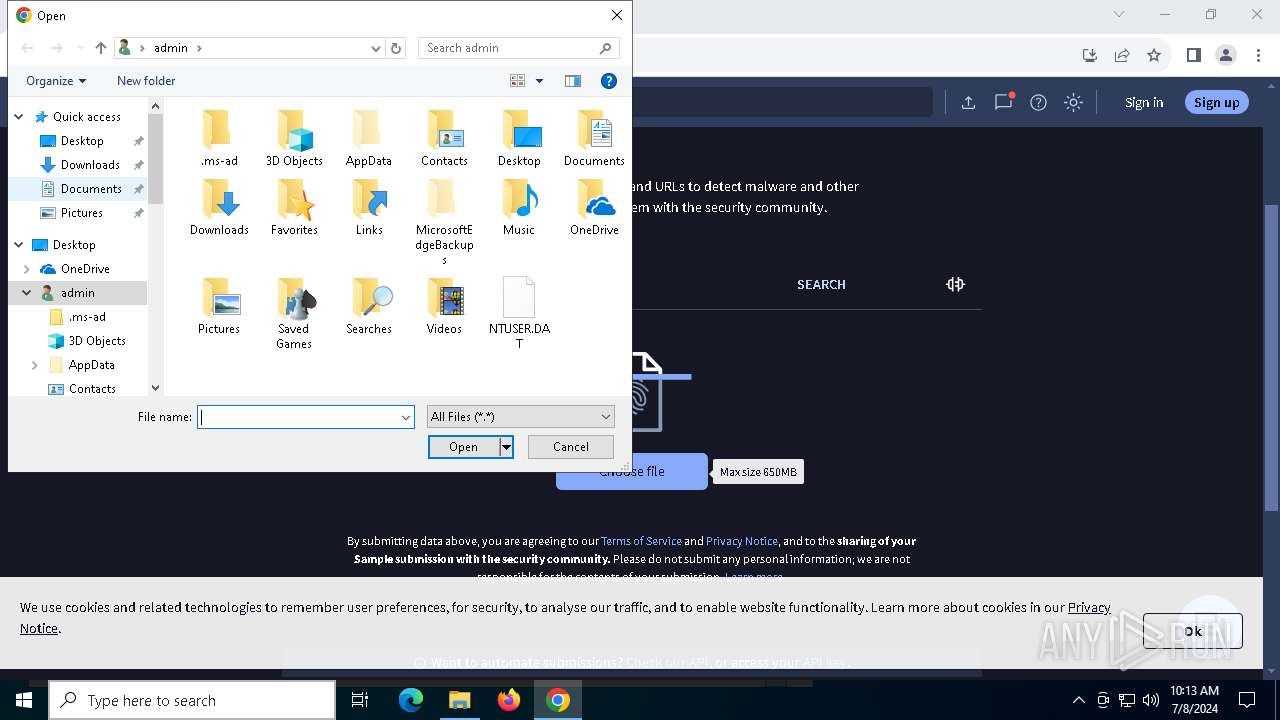Select the OneDrive folder in file list
Image resolution: width=1280 pixels, height=720 pixels.
click(594, 208)
